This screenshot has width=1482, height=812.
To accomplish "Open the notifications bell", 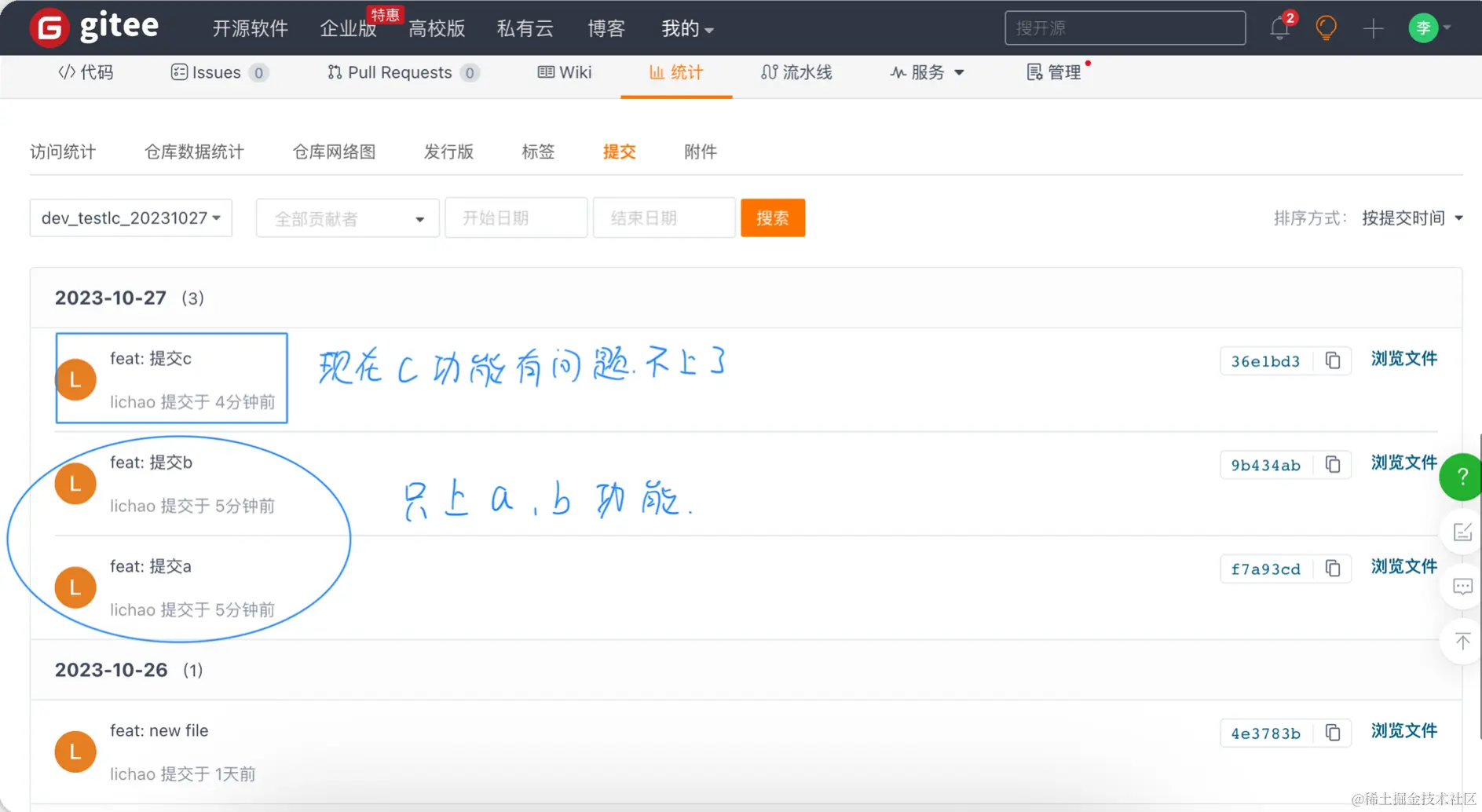I will point(1279,29).
